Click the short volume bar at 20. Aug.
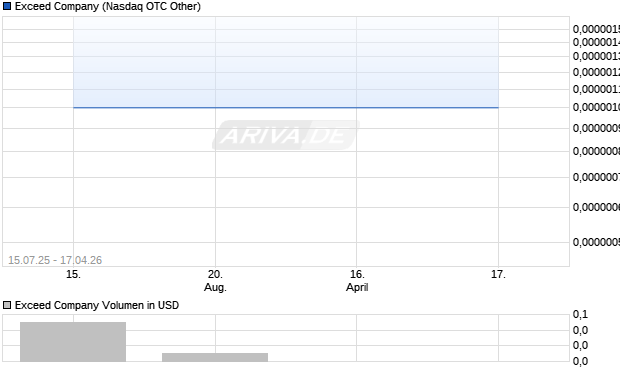This screenshot has width=620, height=371. [215, 357]
